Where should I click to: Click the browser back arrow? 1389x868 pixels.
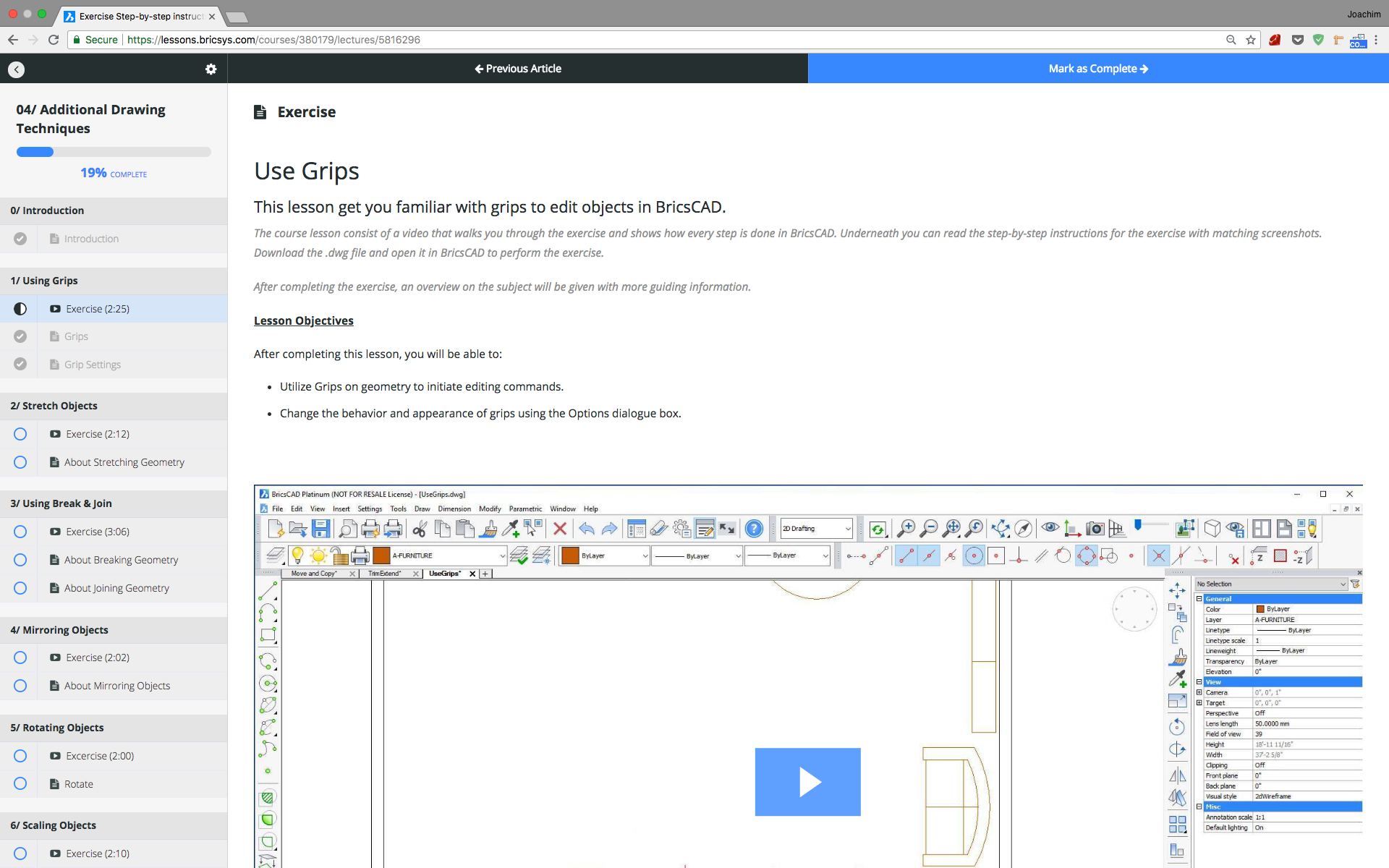click(12, 40)
